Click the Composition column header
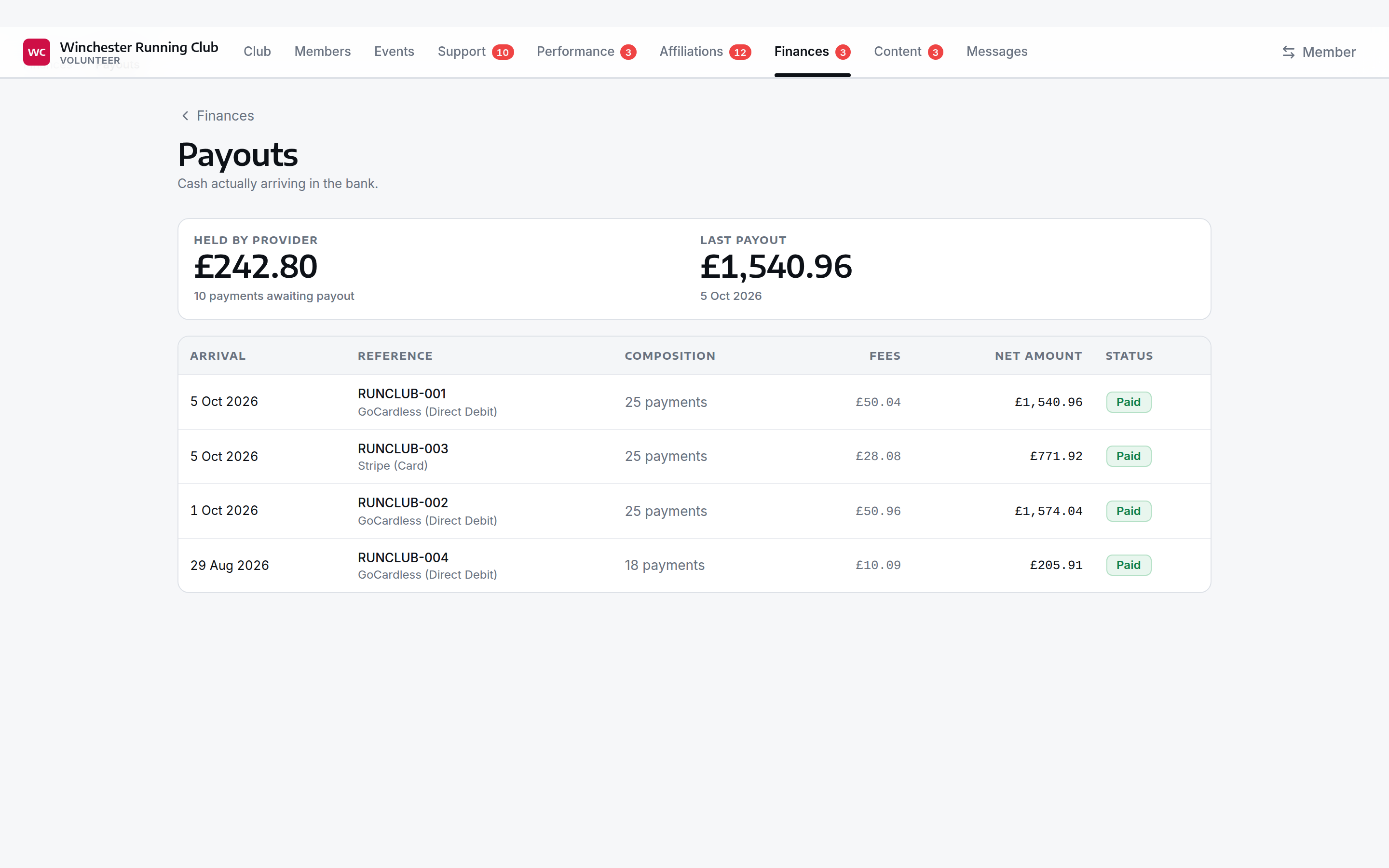 [670, 356]
